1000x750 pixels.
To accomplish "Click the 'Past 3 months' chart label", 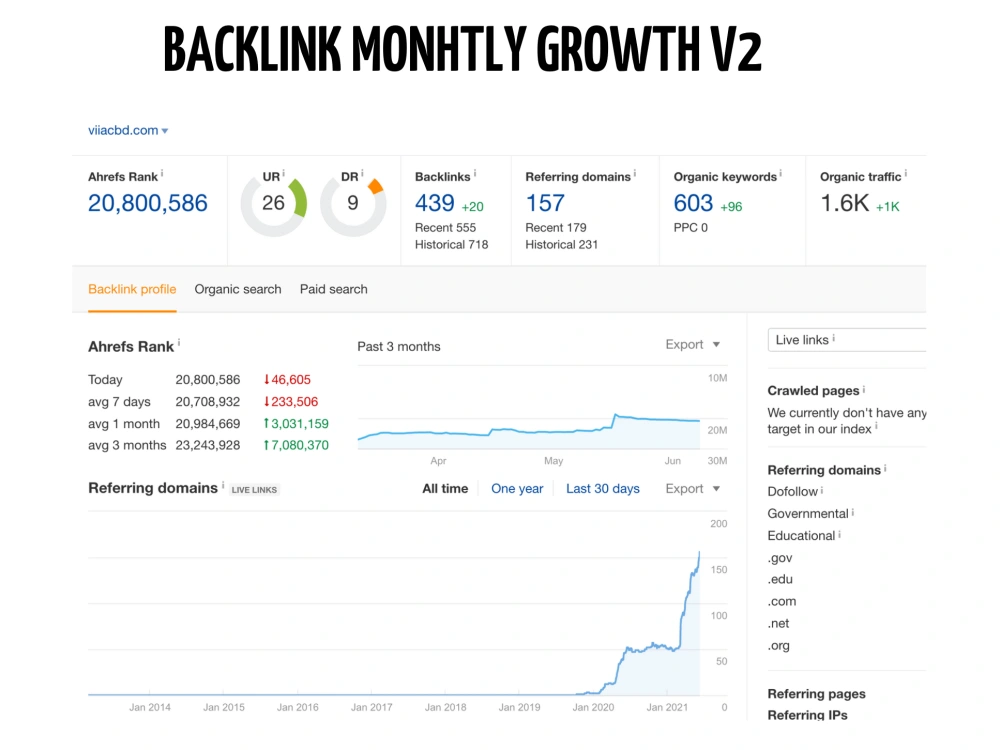I will (x=399, y=347).
